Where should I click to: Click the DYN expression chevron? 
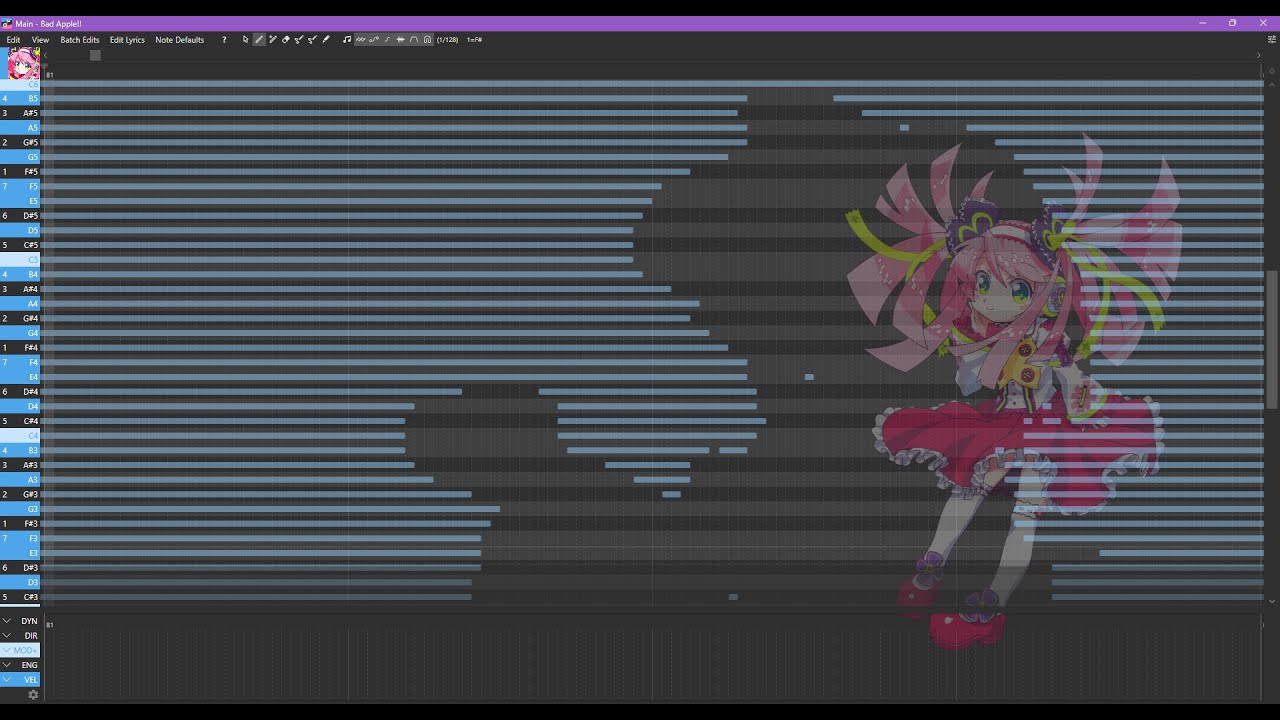click(7, 621)
